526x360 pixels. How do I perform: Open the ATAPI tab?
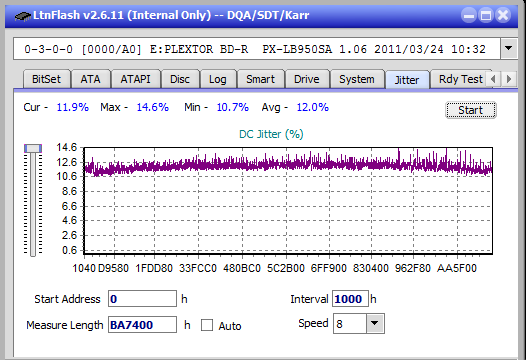tap(136, 79)
